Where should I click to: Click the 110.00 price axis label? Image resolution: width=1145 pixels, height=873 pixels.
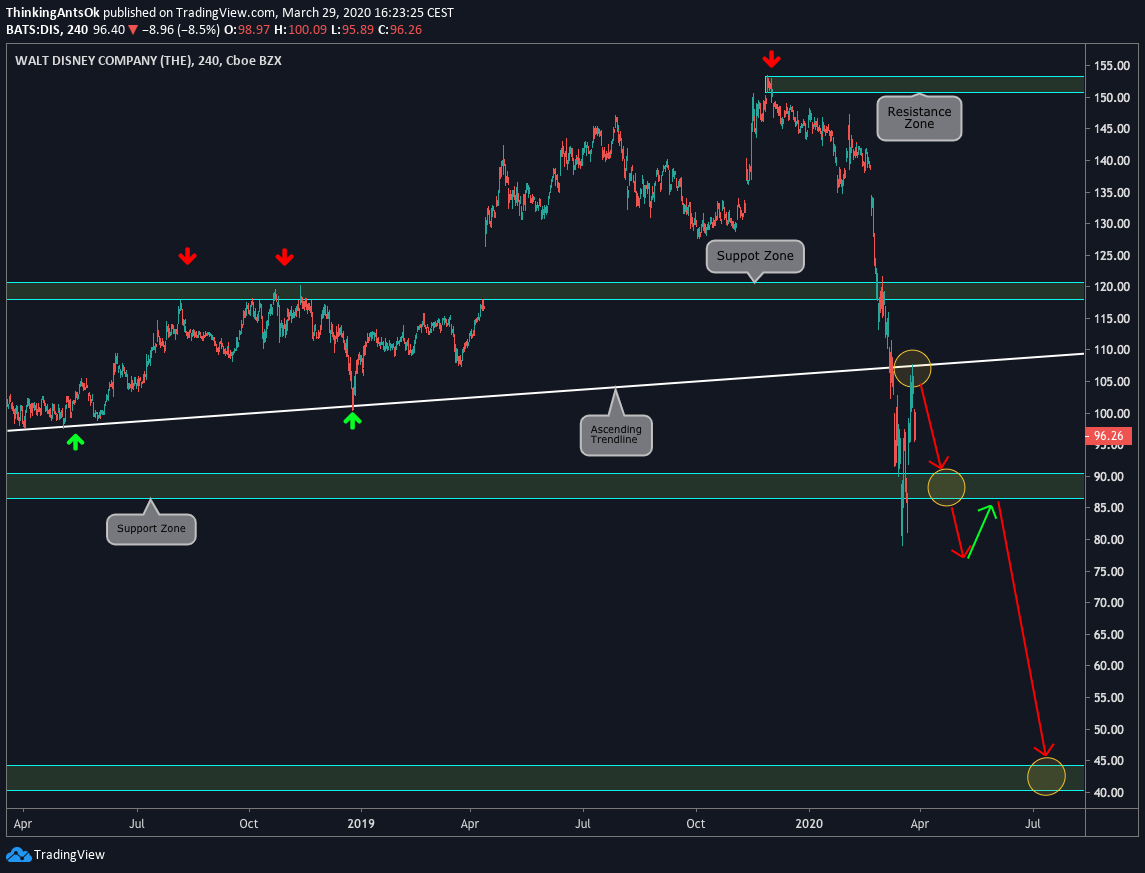[x=1111, y=350]
